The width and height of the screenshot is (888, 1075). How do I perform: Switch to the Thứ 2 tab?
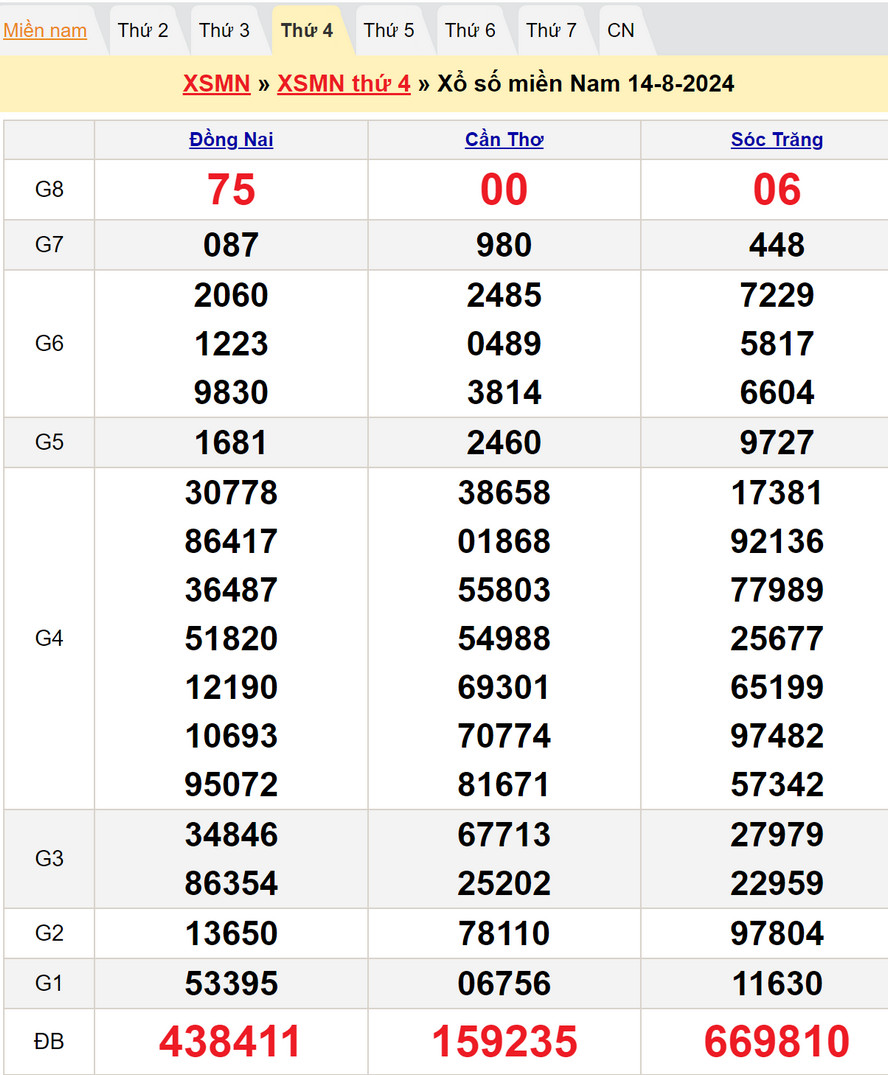(x=143, y=30)
